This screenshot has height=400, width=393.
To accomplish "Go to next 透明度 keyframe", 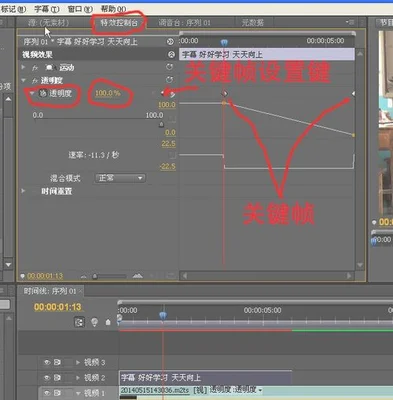I will click(172, 94).
